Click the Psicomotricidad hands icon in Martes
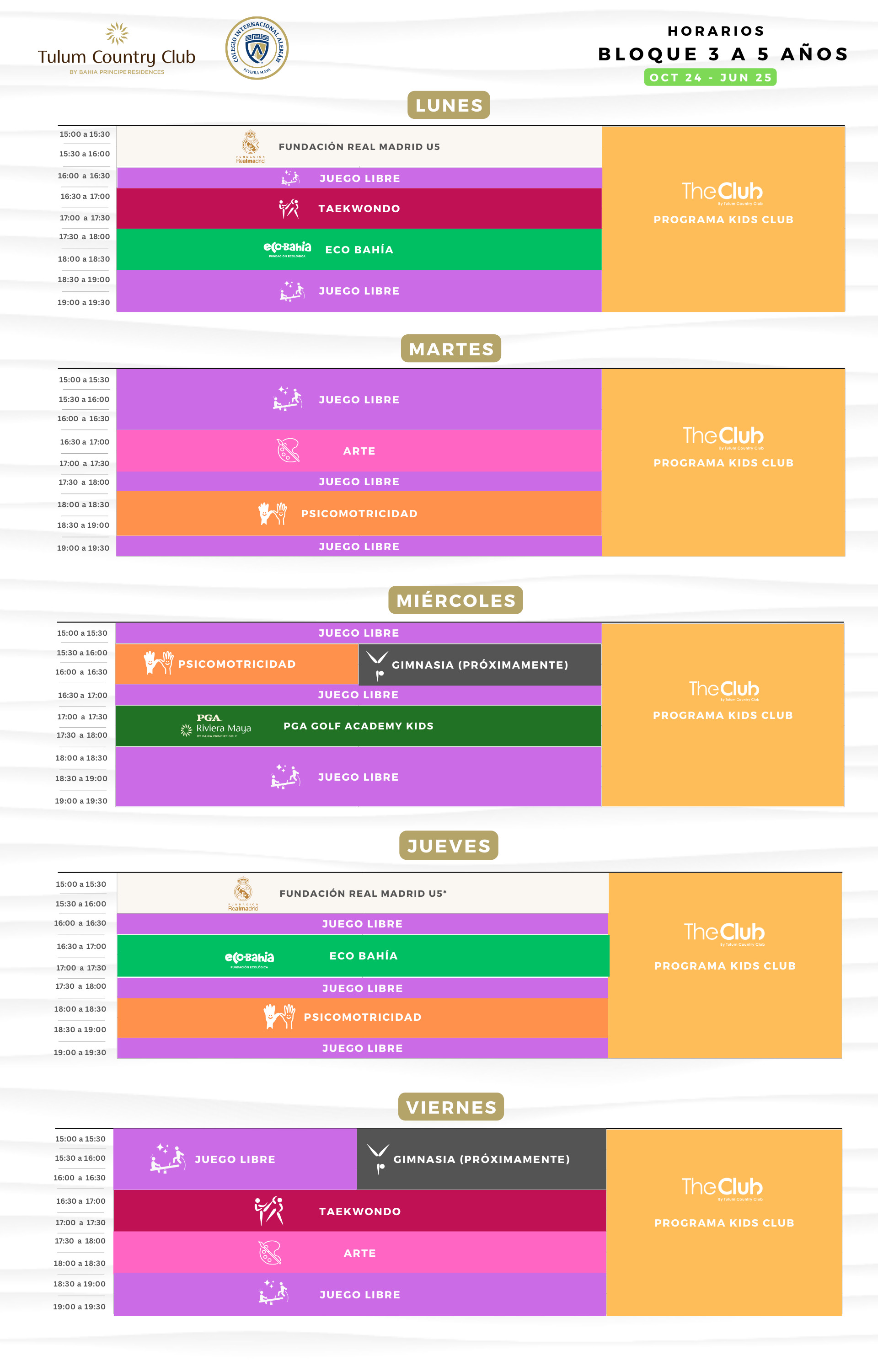The height and width of the screenshot is (1372, 878). pos(273,514)
